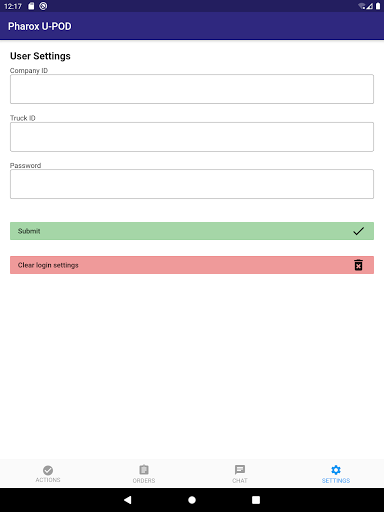Switch to the CHAT tab label
This screenshot has height=512, width=384.
tap(240, 481)
